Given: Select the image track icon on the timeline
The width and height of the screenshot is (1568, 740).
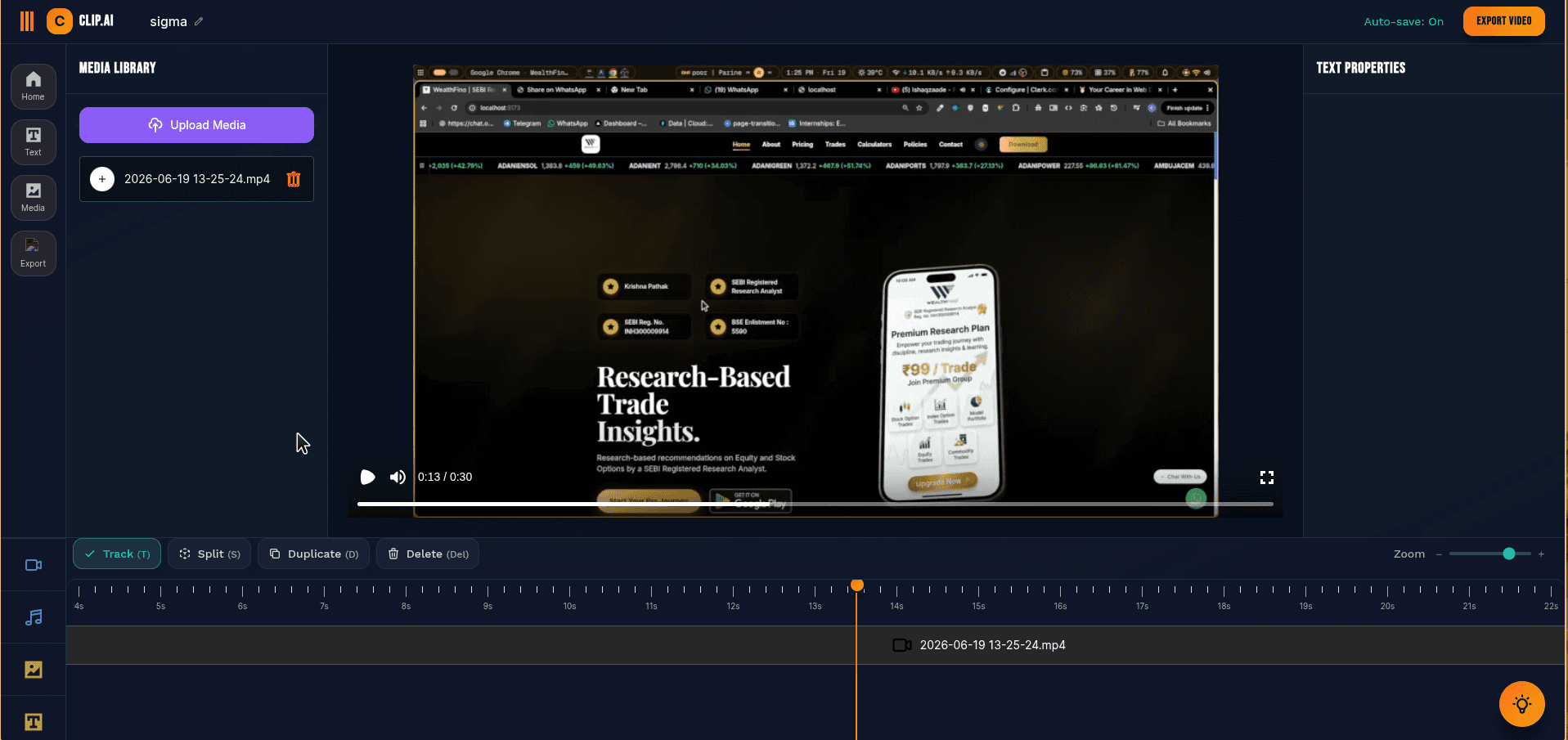Looking at the screenshot, I should [x=34, y=670].
